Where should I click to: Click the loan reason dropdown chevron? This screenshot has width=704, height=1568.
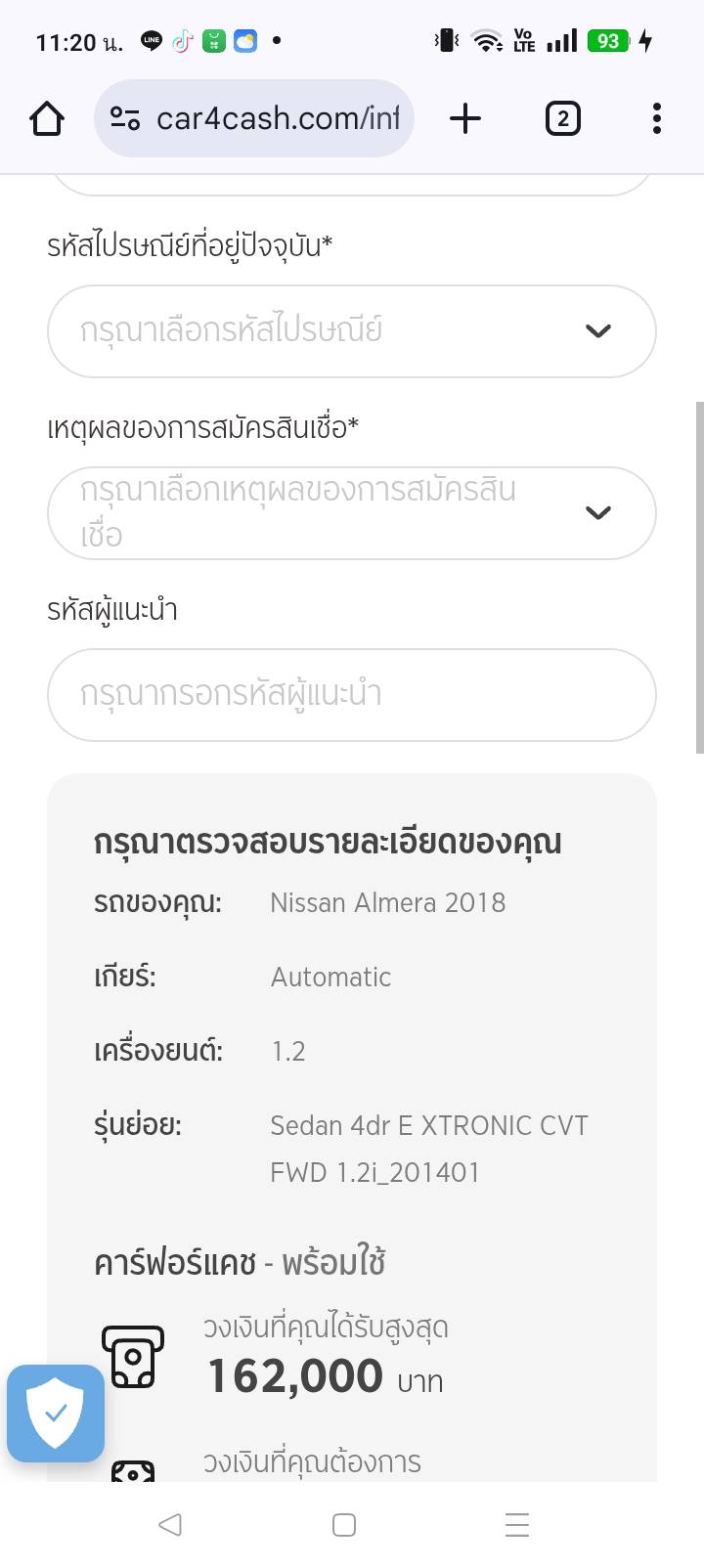tap(597, 513)
